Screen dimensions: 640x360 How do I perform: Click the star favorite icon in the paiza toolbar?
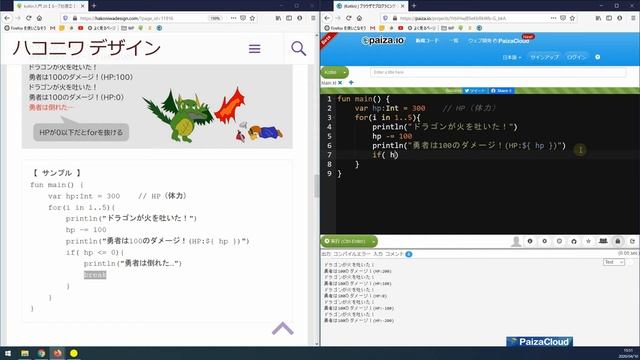click(588, 241)
